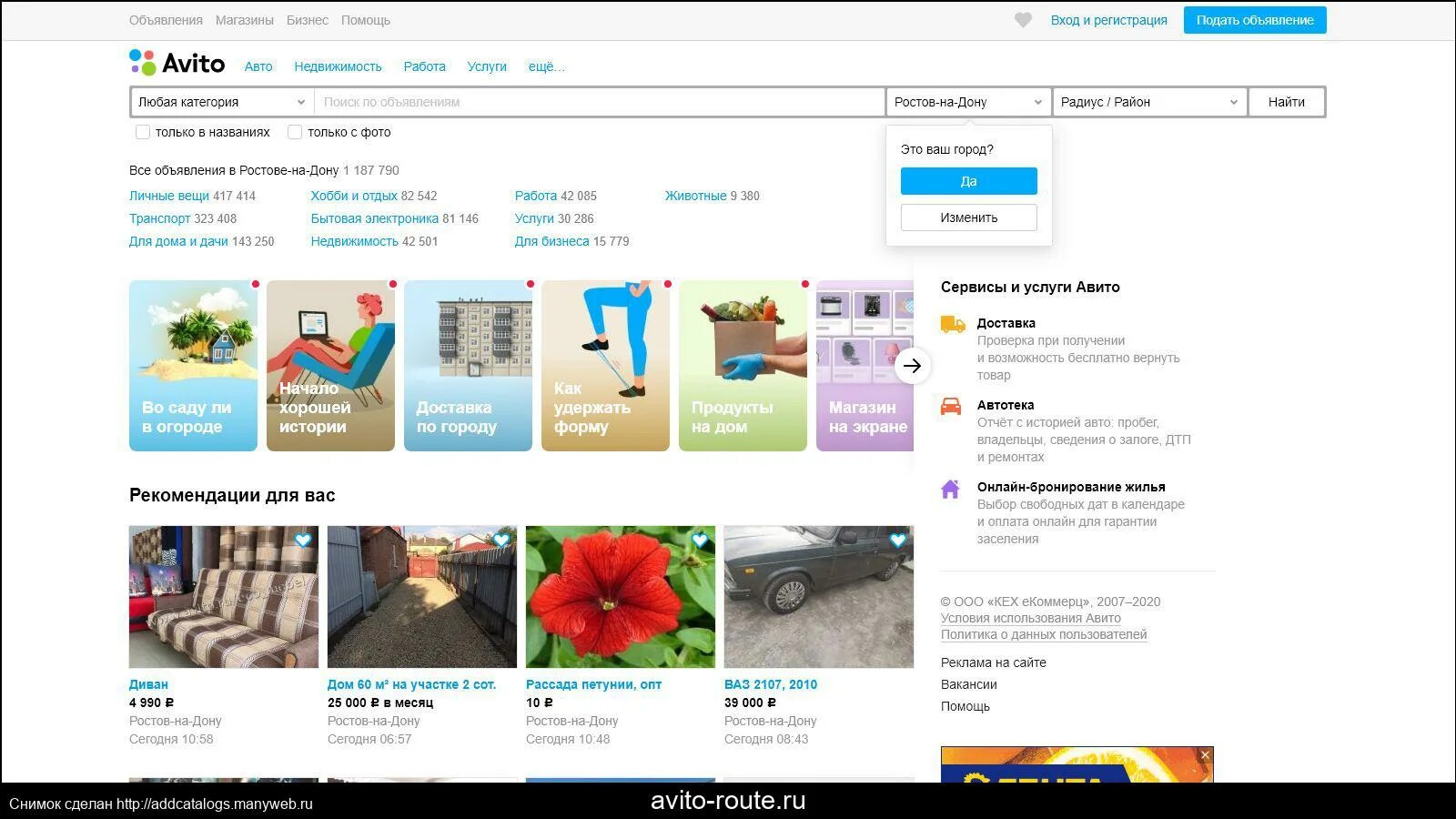
Task: Open the Объявления top menu
Action: [166, 20]
